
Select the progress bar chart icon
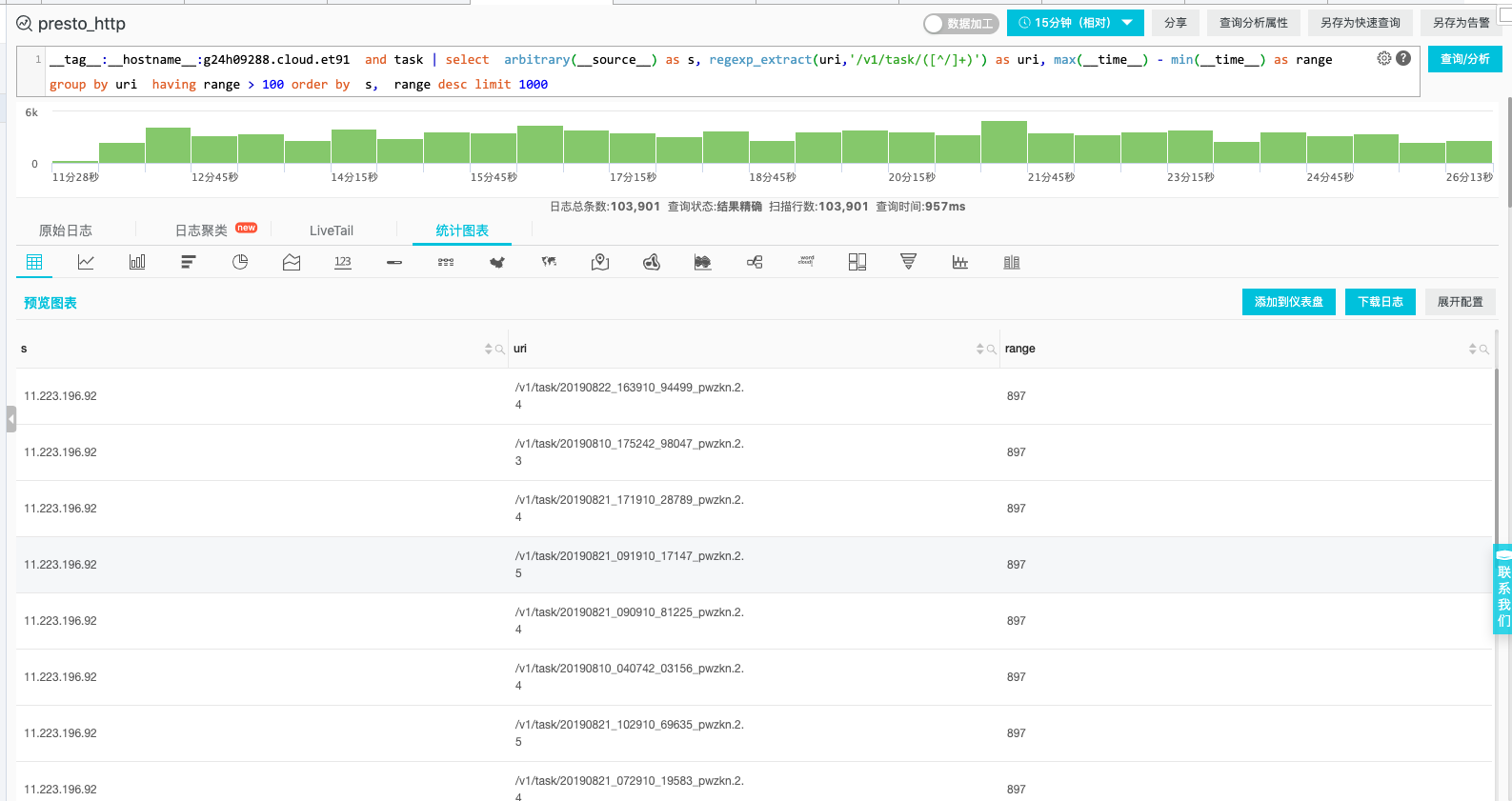tap(394, 262)
